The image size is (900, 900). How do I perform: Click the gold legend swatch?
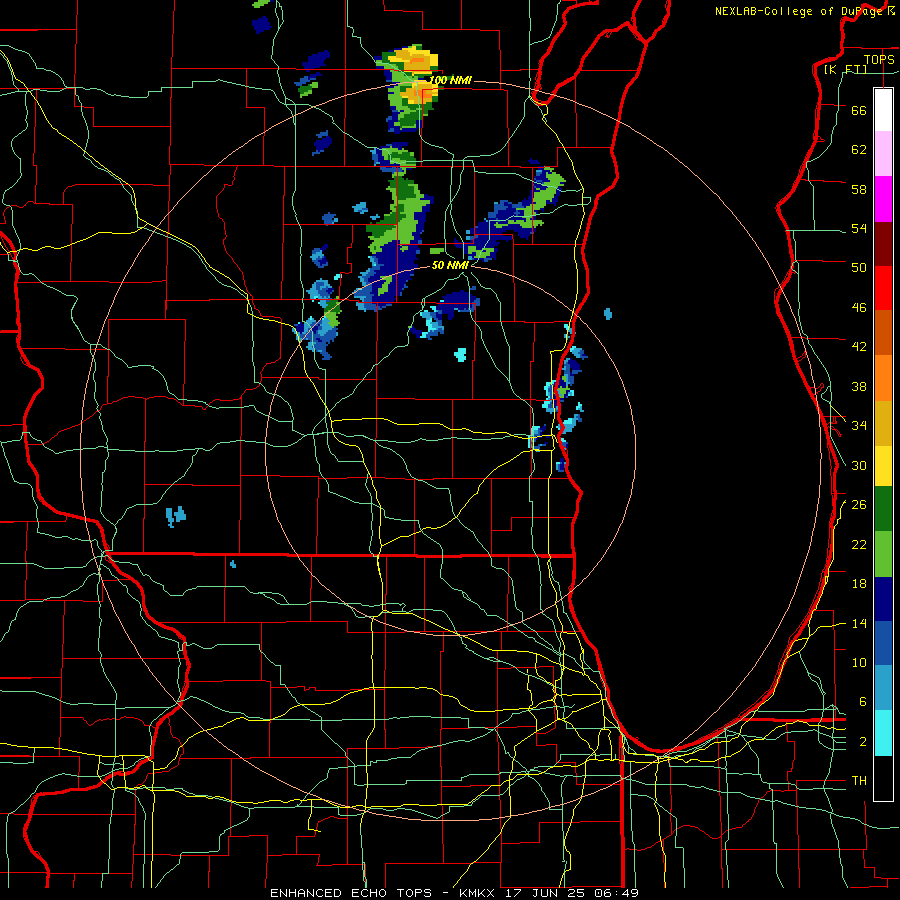click(883, 423)
